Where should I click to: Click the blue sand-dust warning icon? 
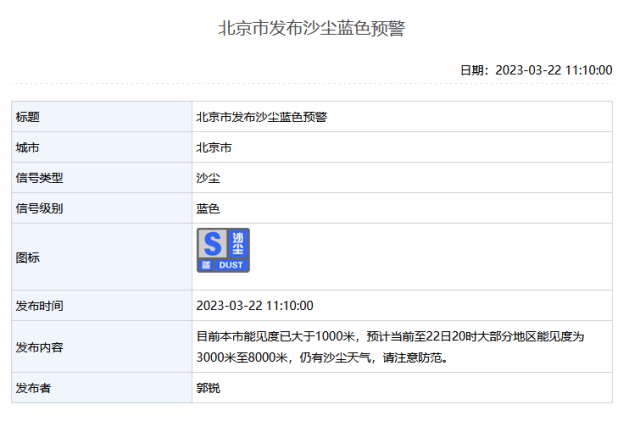tap(223, 250)
